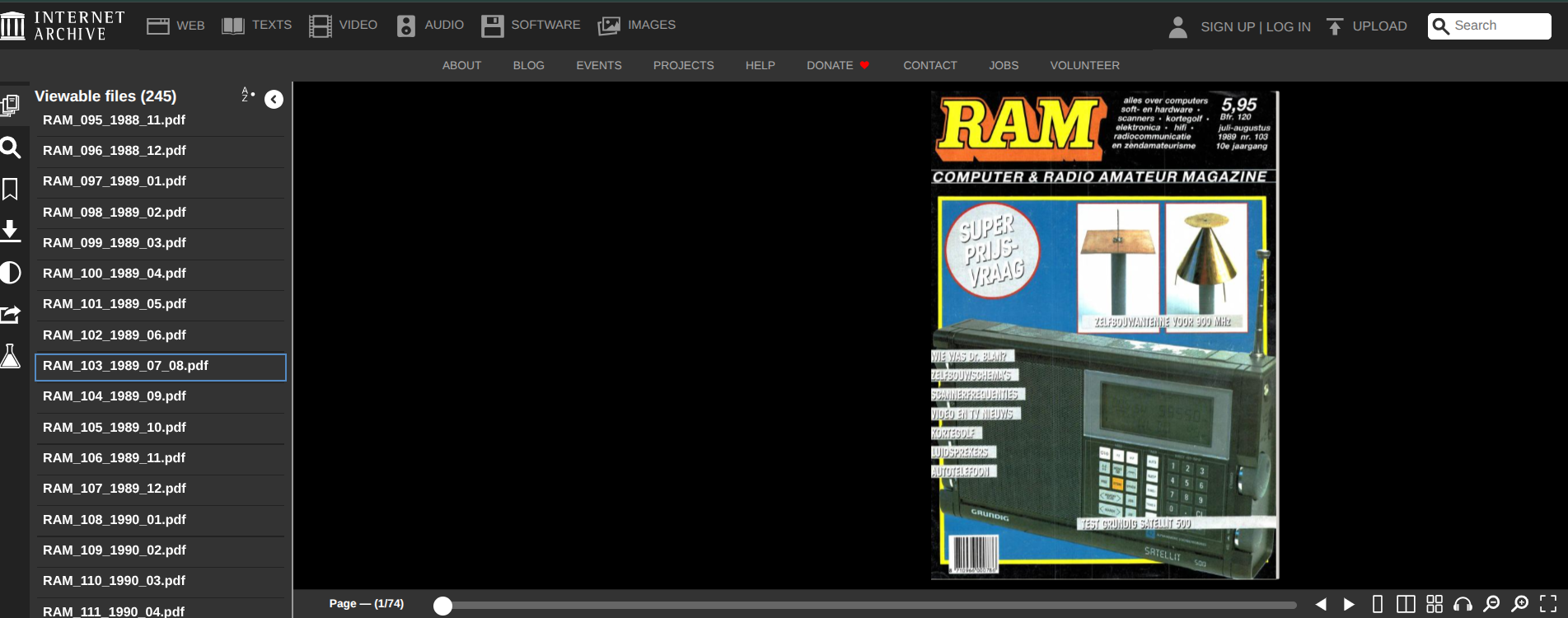This screenshot has height=618, width=1568.
Task: Open the share this book icon
Action: pyautogui.click(x=11, y=314)
